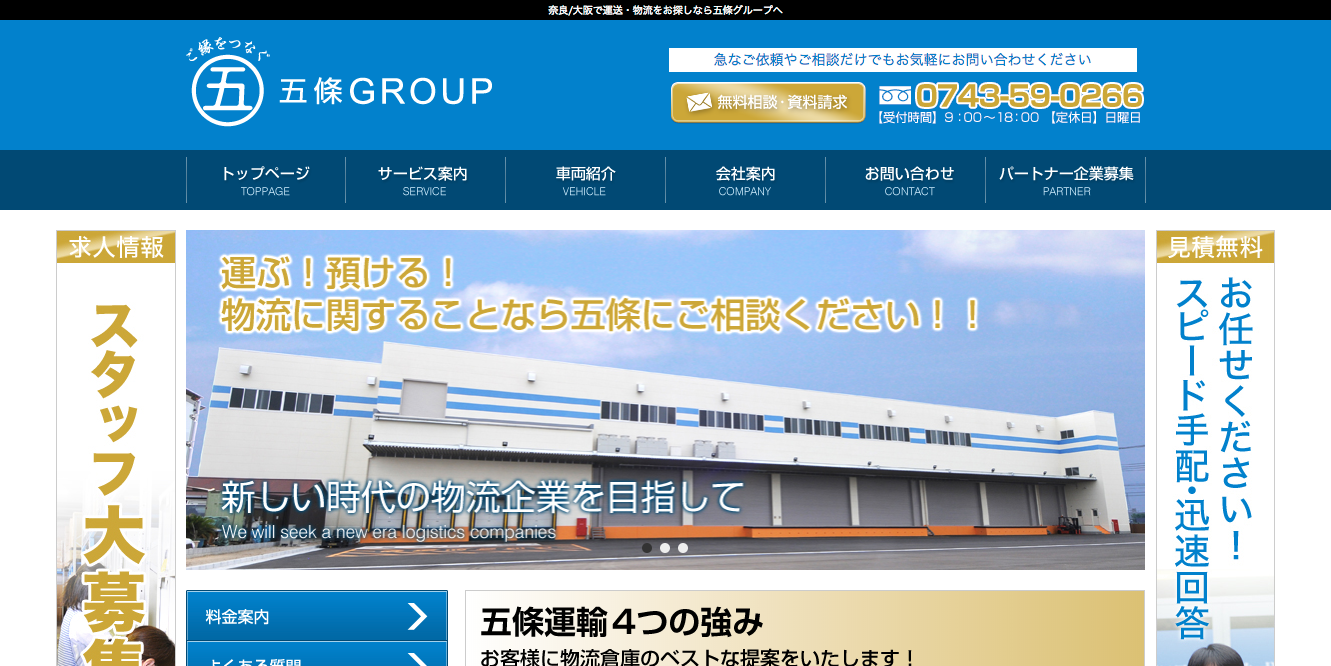Viewport: 1331px width, 666px height.
Task: Click the 五條運輸4つの強み heading banner
Action: click(x=805, y=628)
